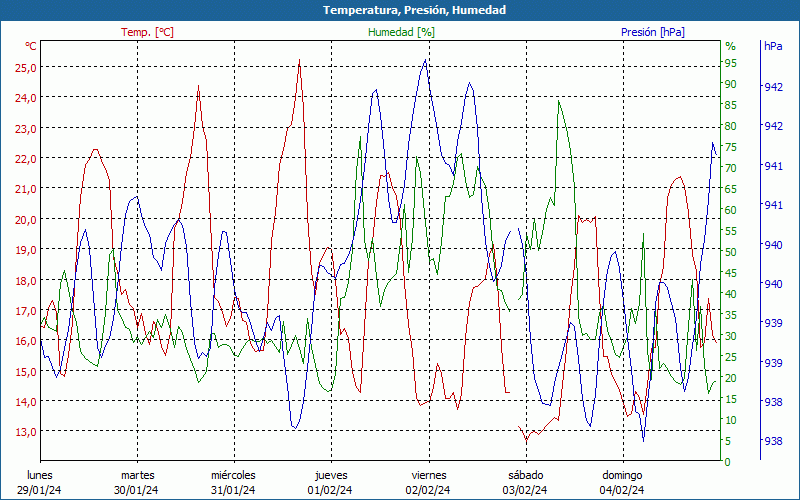Click the '18,0' temperature axis value
This screenshot has height=500, width=800.
pyautogui.click(x=26, y=280)
